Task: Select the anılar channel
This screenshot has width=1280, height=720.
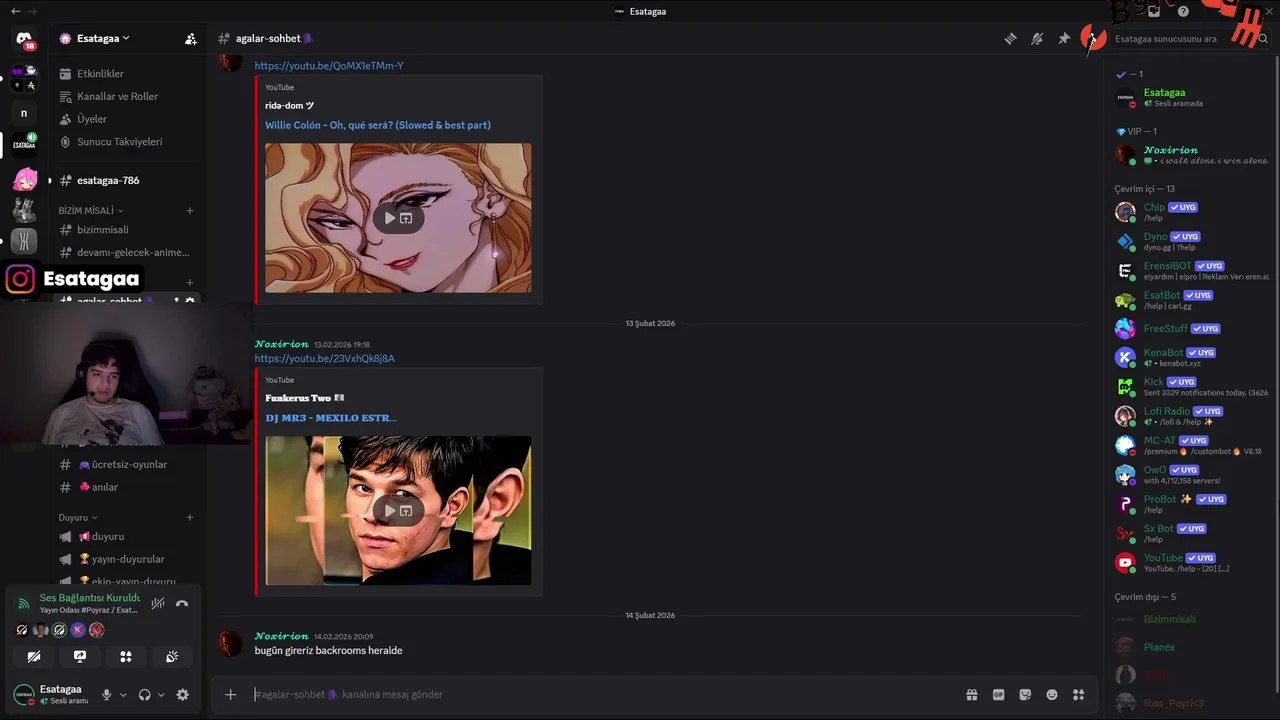Action: 126,488
